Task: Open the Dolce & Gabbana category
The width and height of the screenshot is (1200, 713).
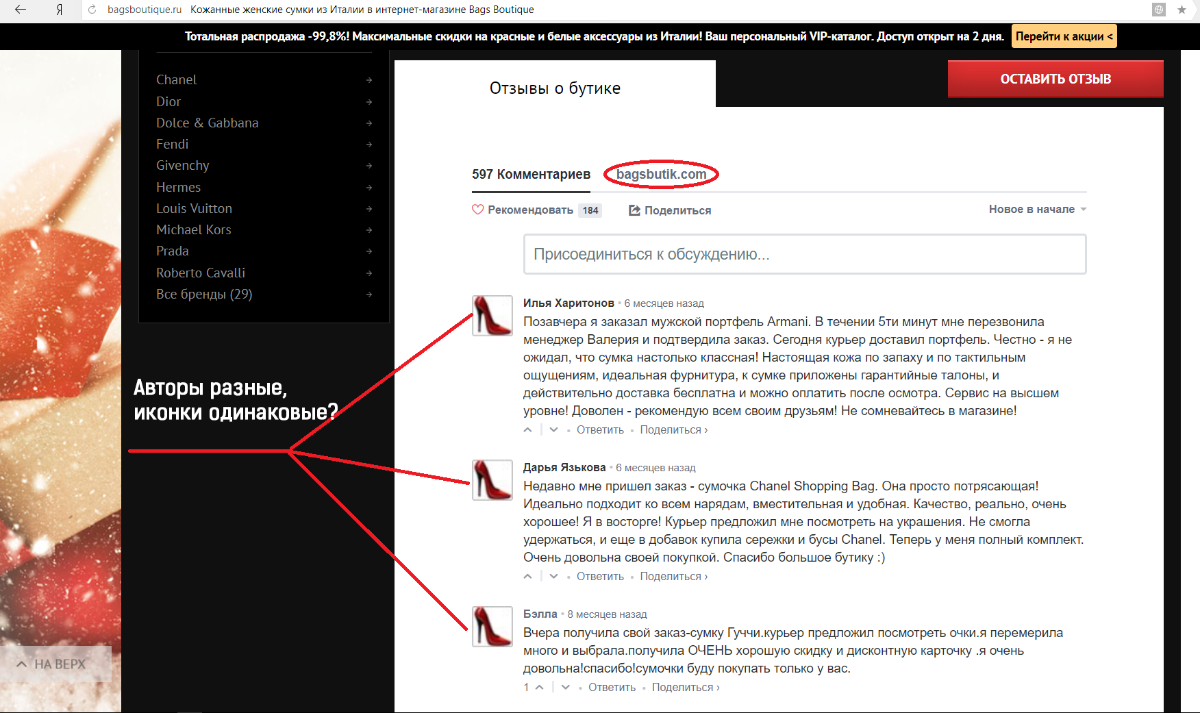Action: tap(207, 123)
